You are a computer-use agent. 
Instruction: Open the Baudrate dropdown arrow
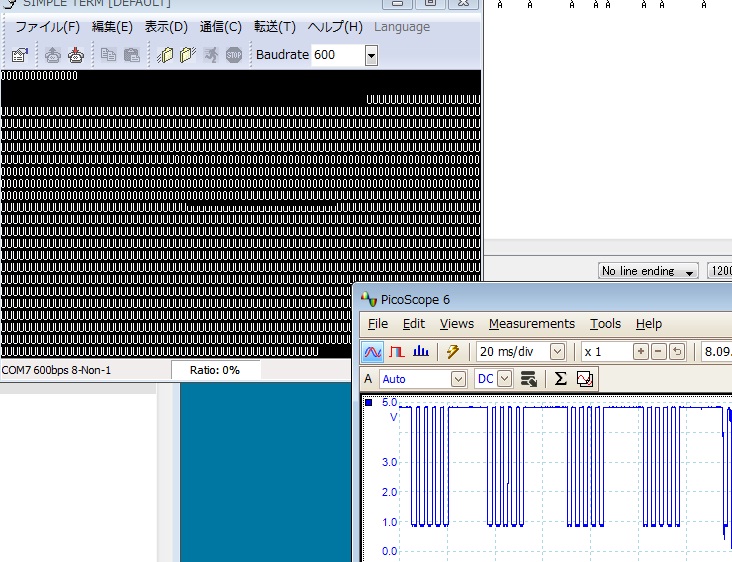point(371,56)
